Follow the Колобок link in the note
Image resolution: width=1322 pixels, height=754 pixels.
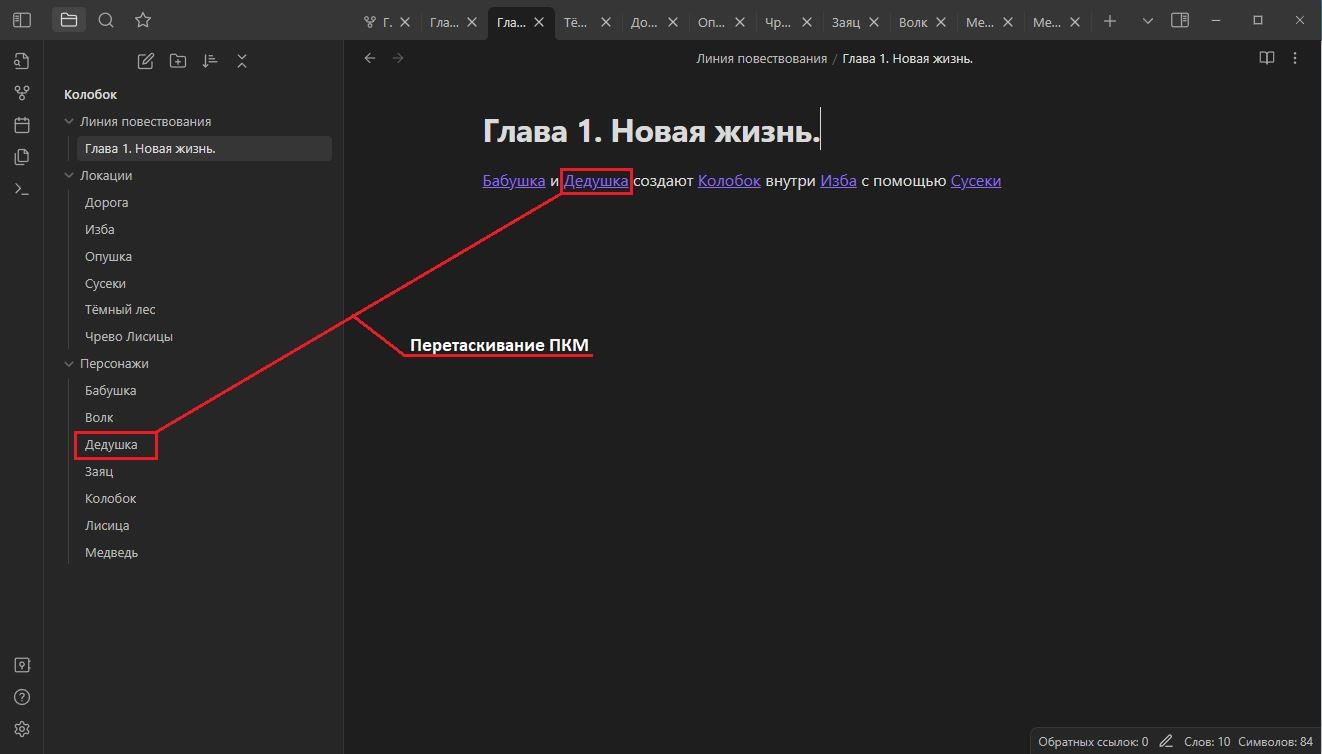click(729, 181)
